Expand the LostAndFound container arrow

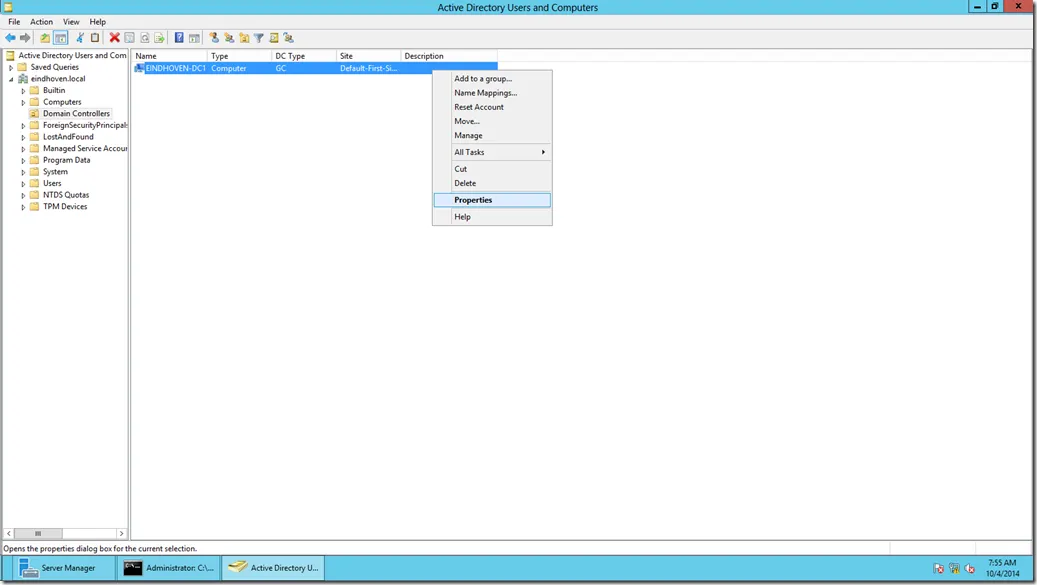[x=23, y=137]
